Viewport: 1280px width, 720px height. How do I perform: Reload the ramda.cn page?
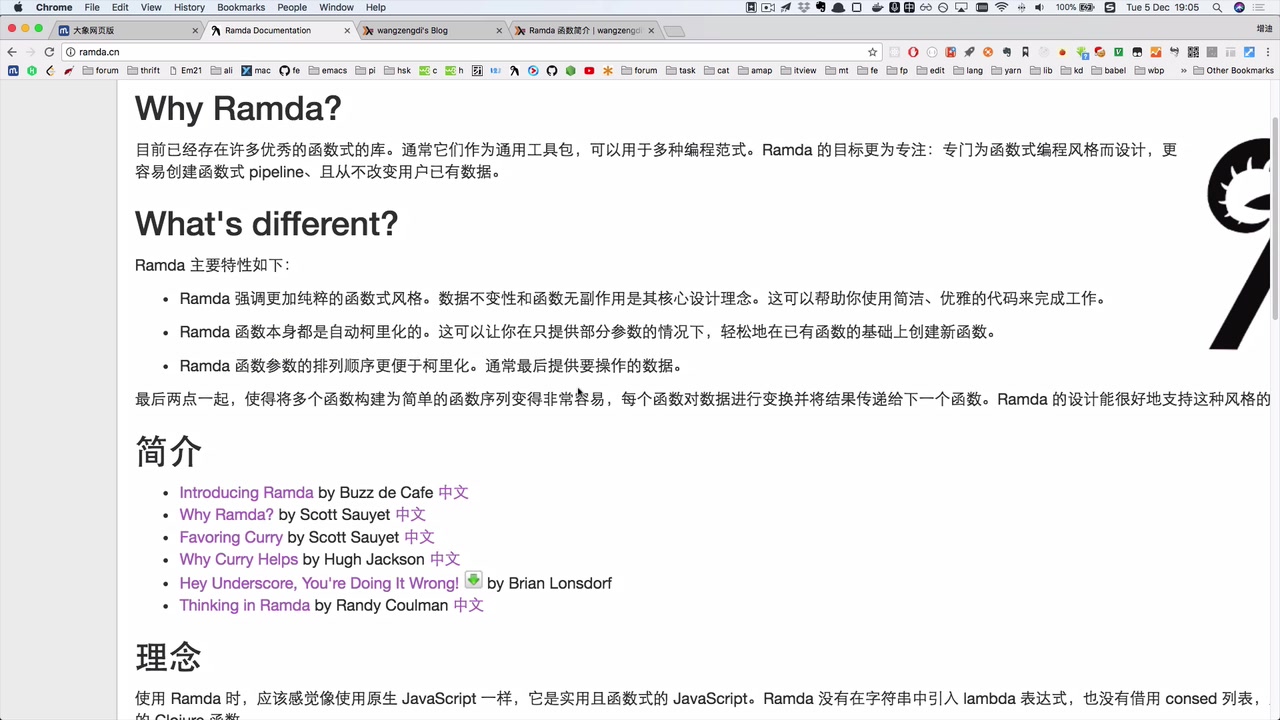(x=49, y=52)
